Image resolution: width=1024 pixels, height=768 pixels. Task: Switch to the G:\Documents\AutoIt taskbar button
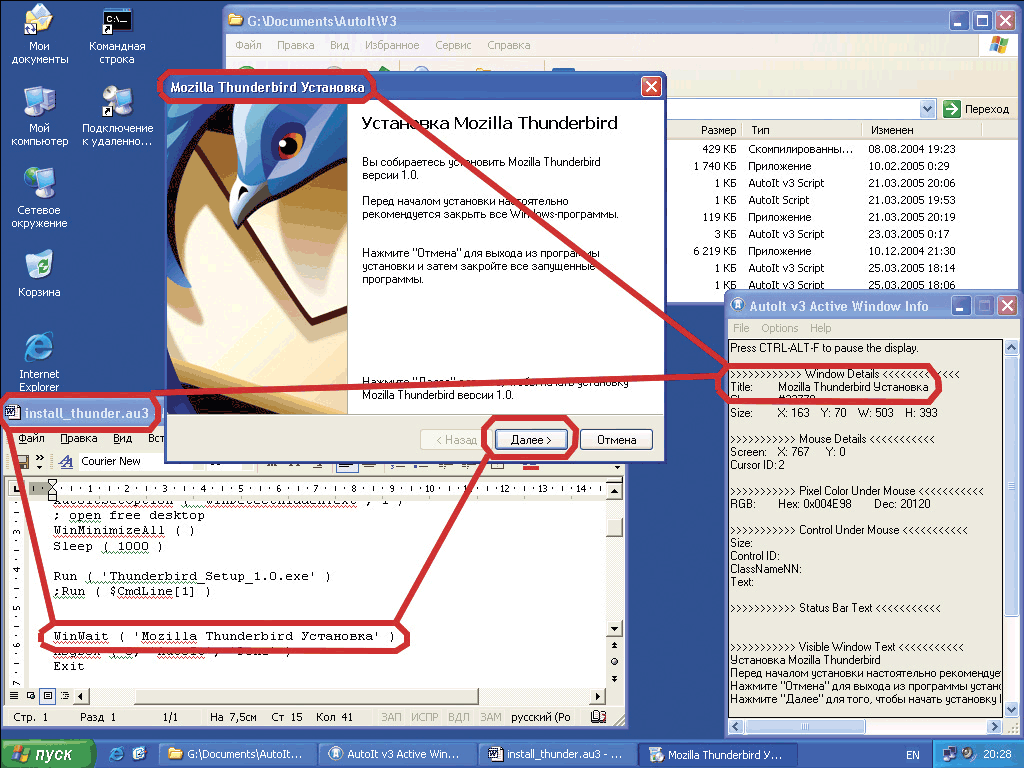tap(236, 754)
